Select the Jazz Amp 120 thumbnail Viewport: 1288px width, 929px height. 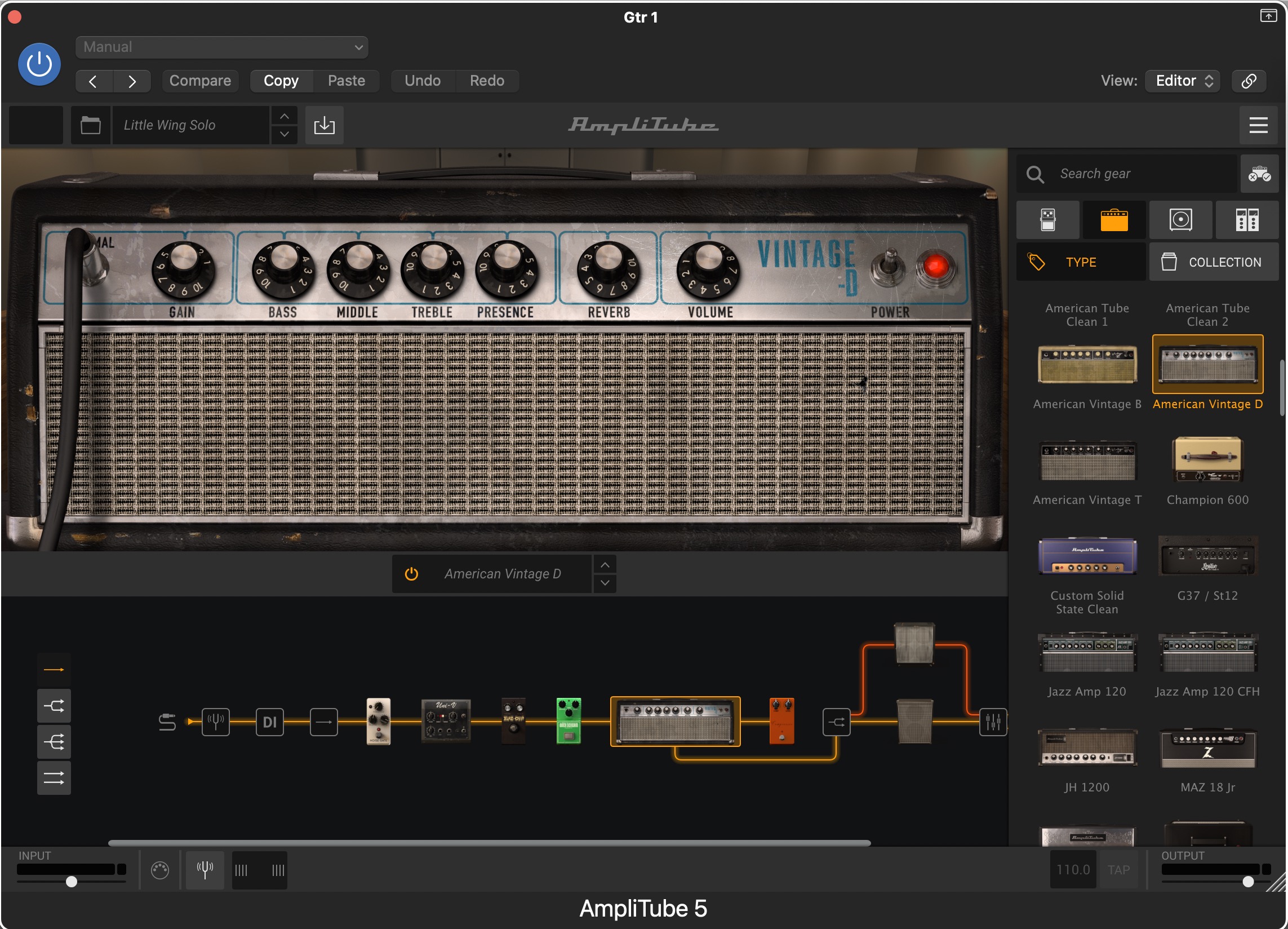tap(1087, 652)
